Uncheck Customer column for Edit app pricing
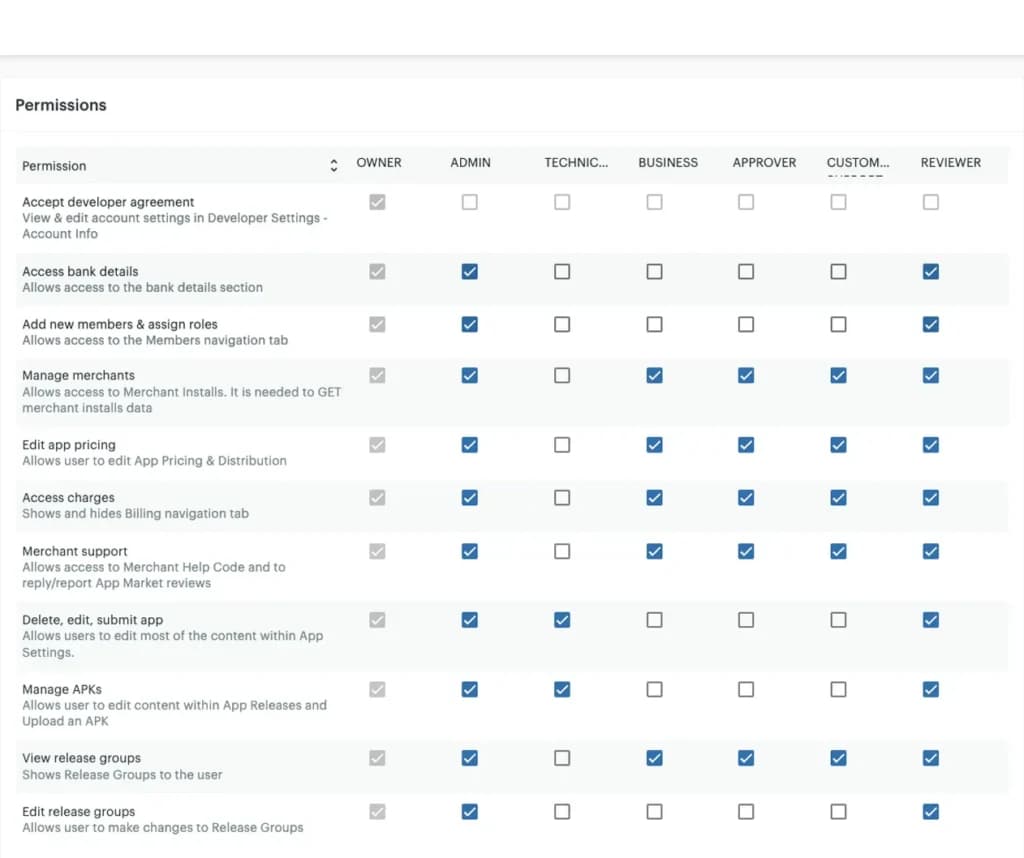Screen dimensions: 1024x858 [839, 445]
